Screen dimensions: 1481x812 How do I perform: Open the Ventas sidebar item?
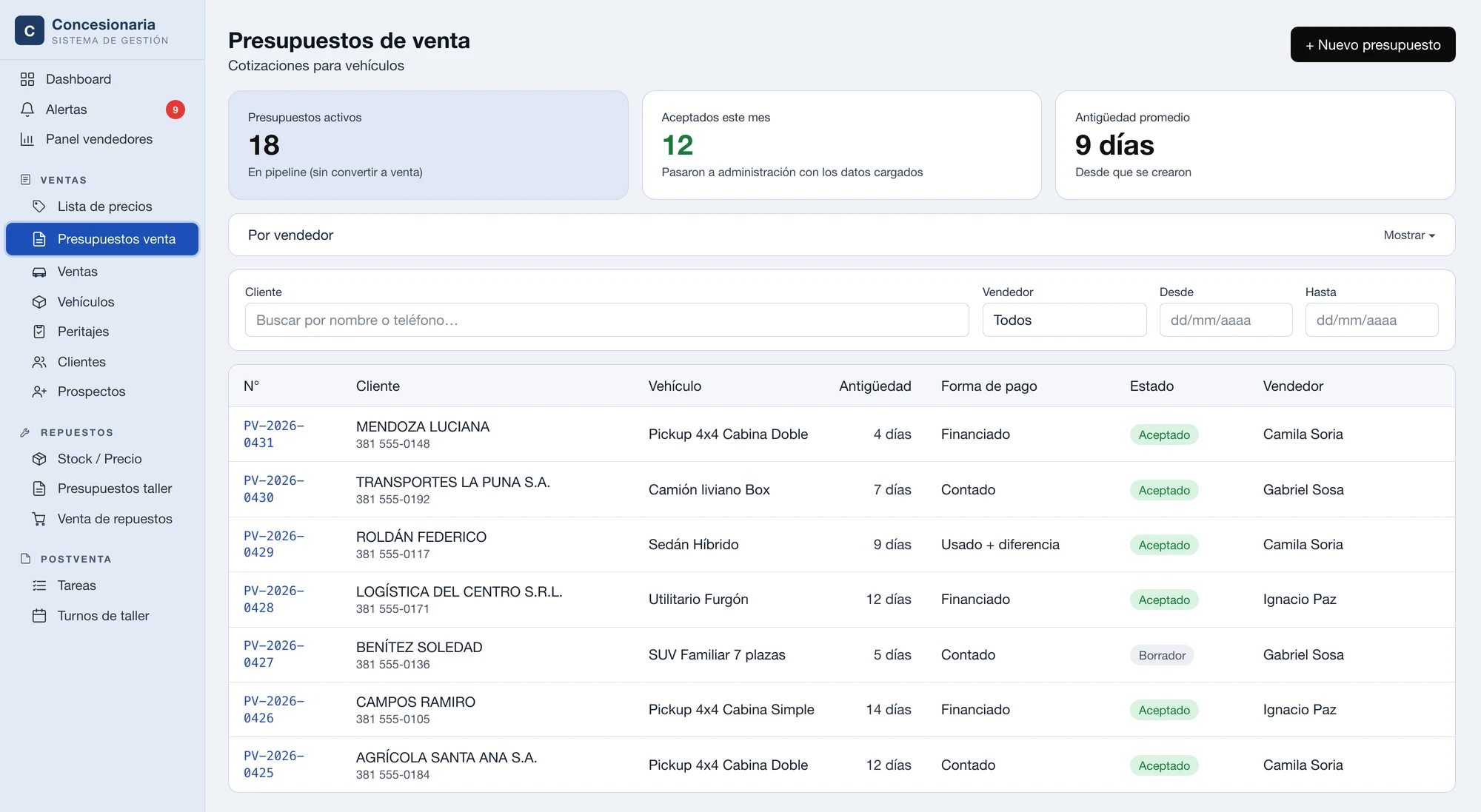point(102,272)
